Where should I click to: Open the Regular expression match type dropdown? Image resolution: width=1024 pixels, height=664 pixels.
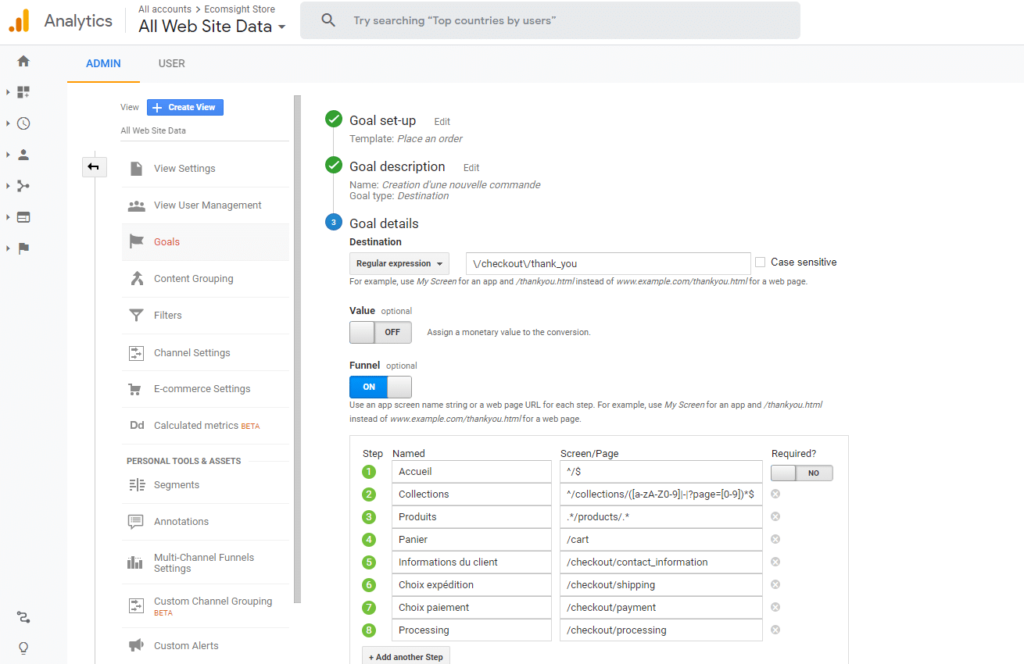pos(399,263)
